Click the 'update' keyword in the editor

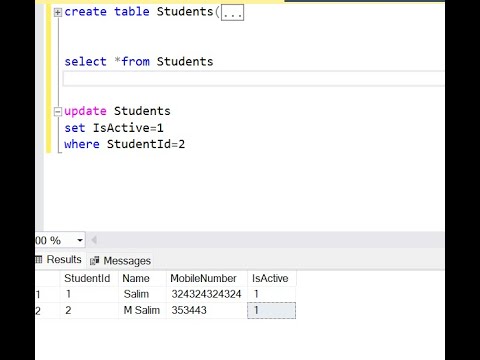85,111
